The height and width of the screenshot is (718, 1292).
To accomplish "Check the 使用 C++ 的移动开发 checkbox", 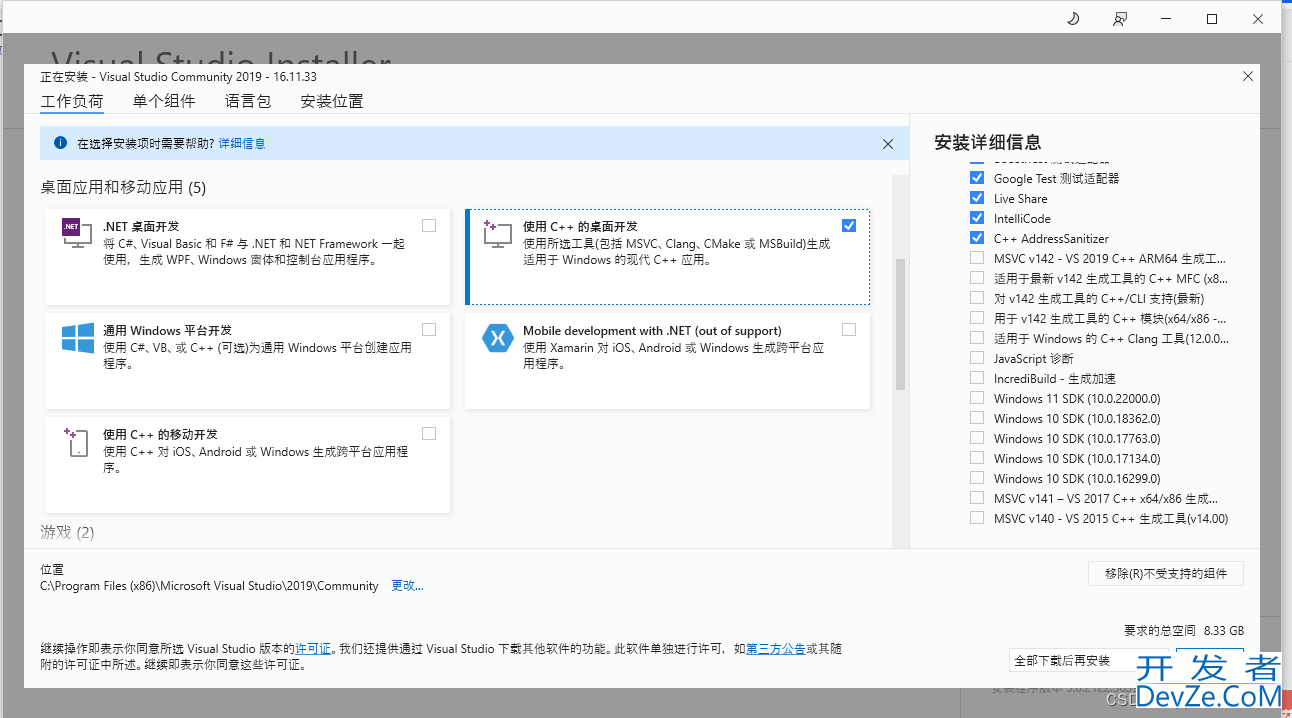I will 429,434.
